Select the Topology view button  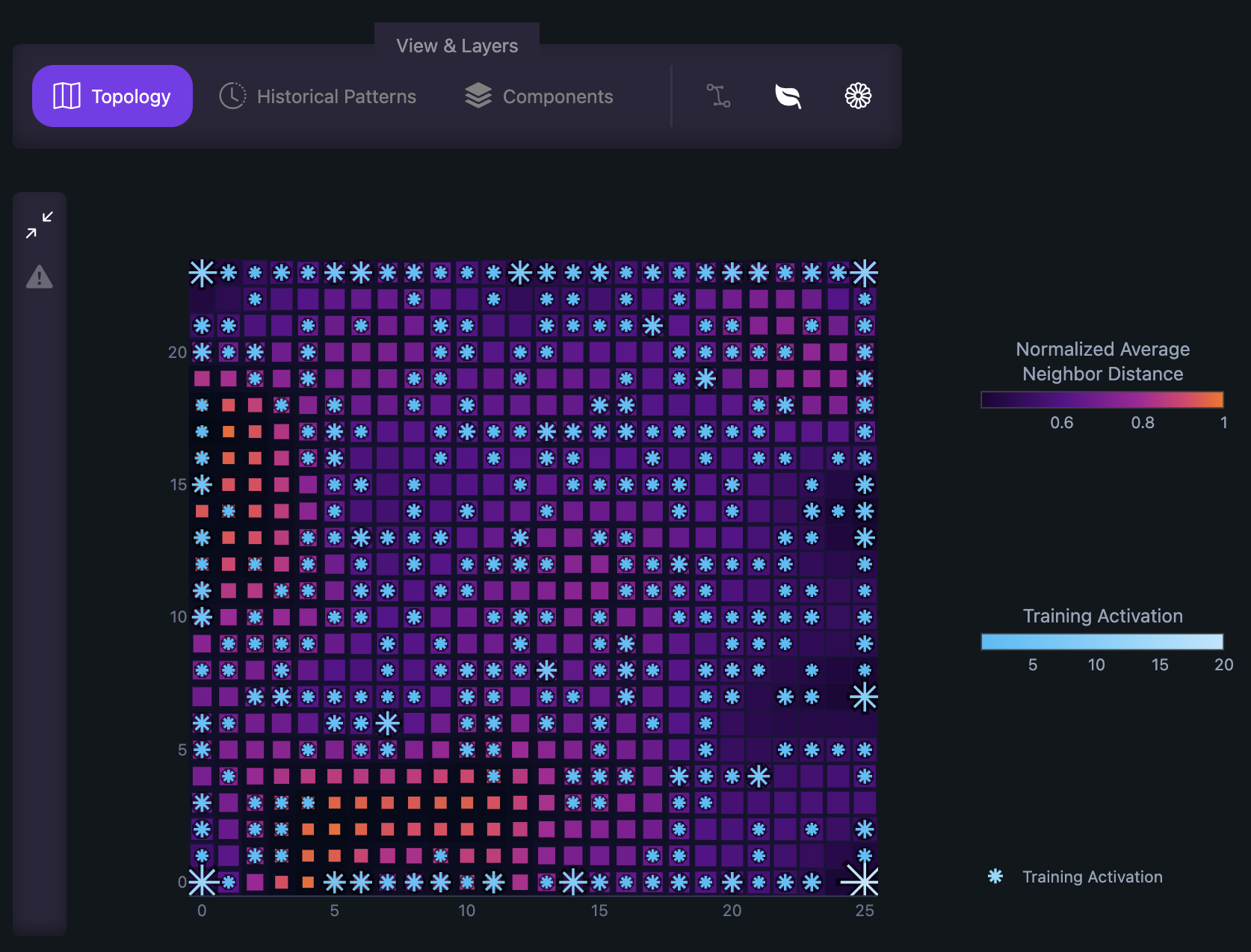pos(112,96)
